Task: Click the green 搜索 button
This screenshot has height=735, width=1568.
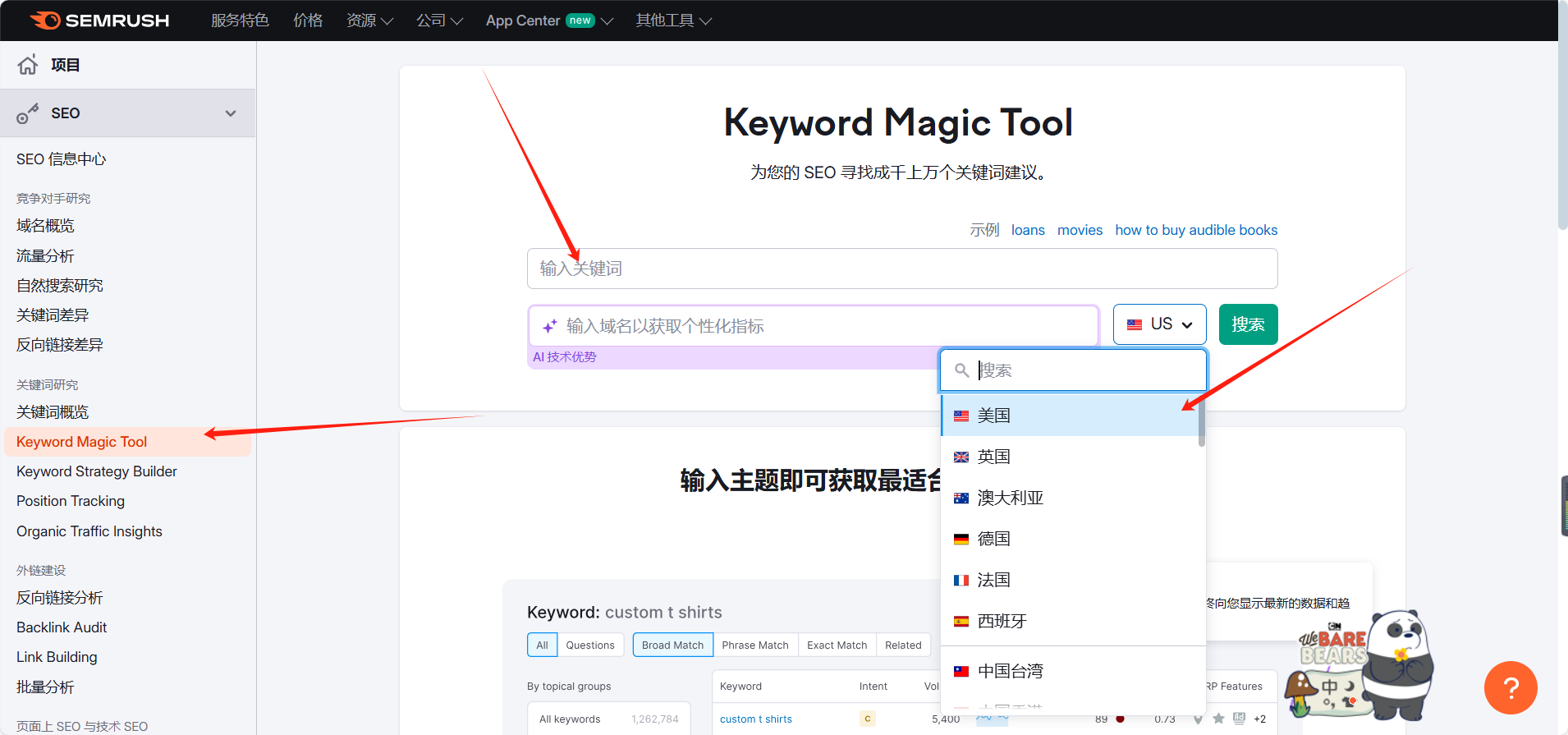Action: 1248,324
